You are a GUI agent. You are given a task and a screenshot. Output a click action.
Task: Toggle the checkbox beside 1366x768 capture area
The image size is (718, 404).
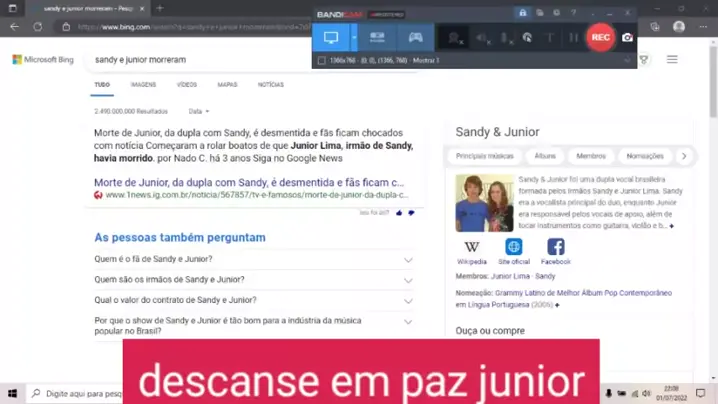pos(321,61)
